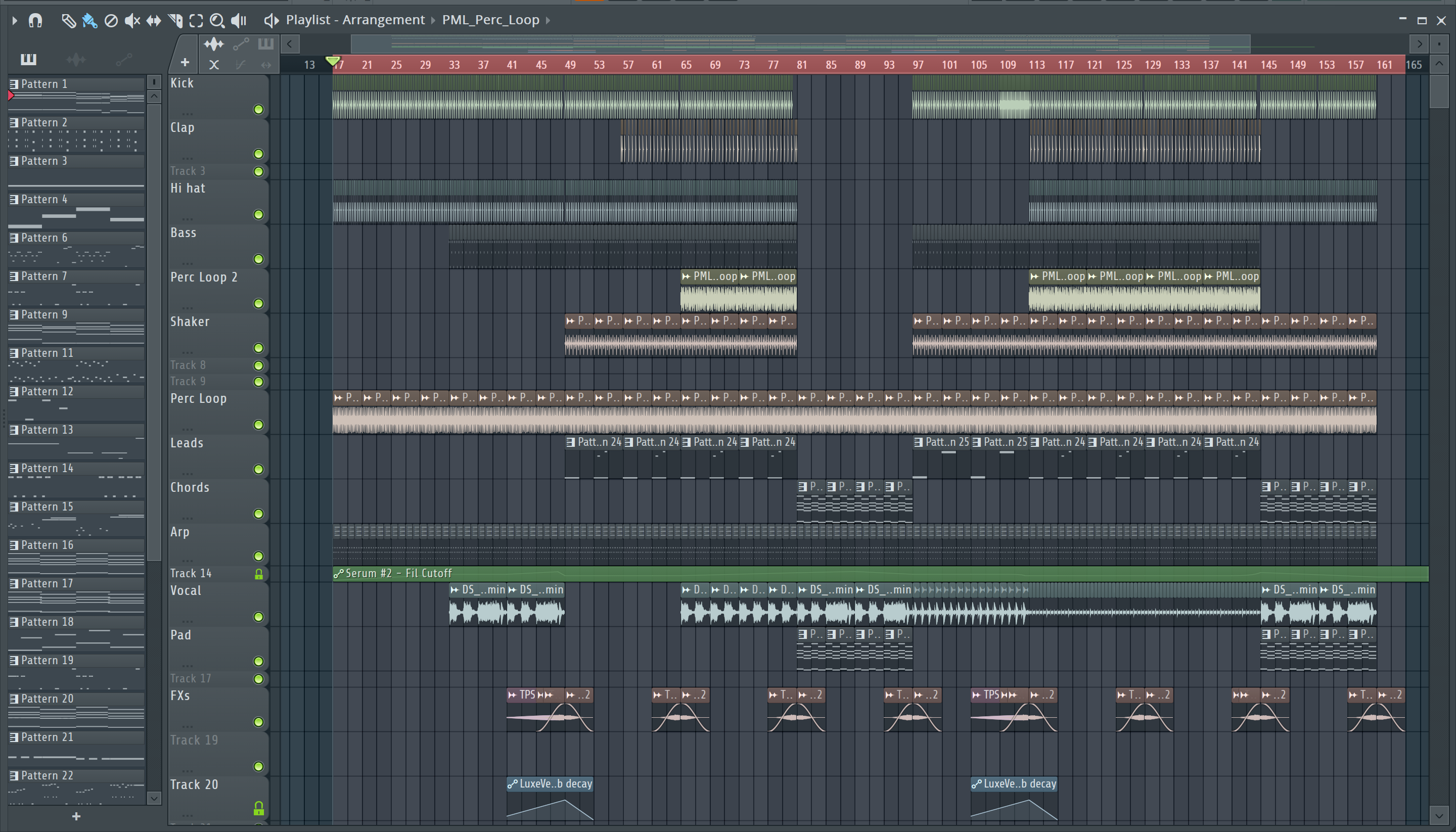Screen dimensions: 1456x832
Task: Select the Playback speaker tool
Action: click(x=238, y=21)
